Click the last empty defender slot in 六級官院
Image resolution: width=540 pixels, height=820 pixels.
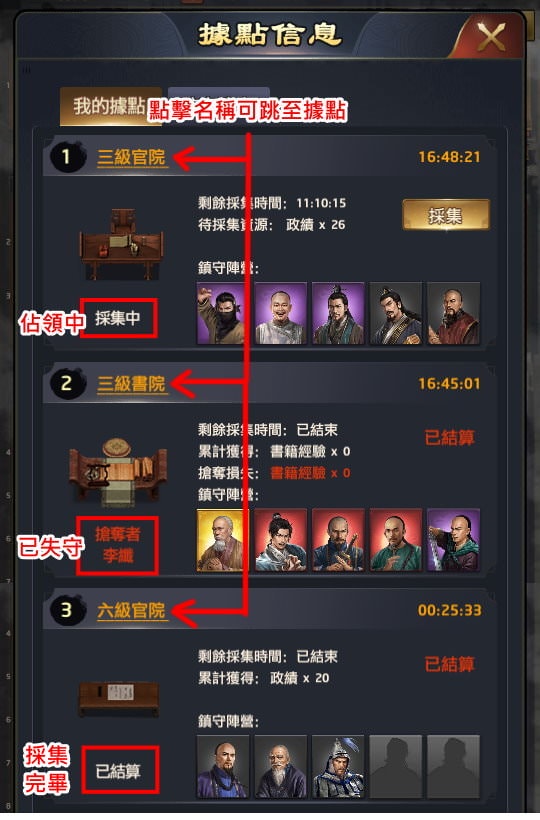tap(453, 766)
